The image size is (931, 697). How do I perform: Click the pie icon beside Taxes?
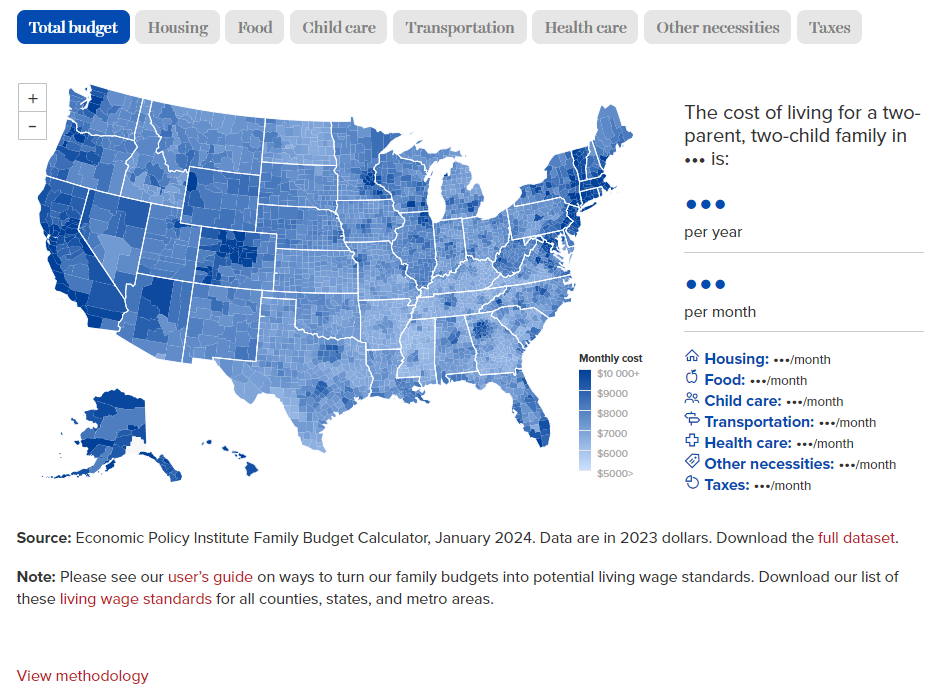pos(692,483)
